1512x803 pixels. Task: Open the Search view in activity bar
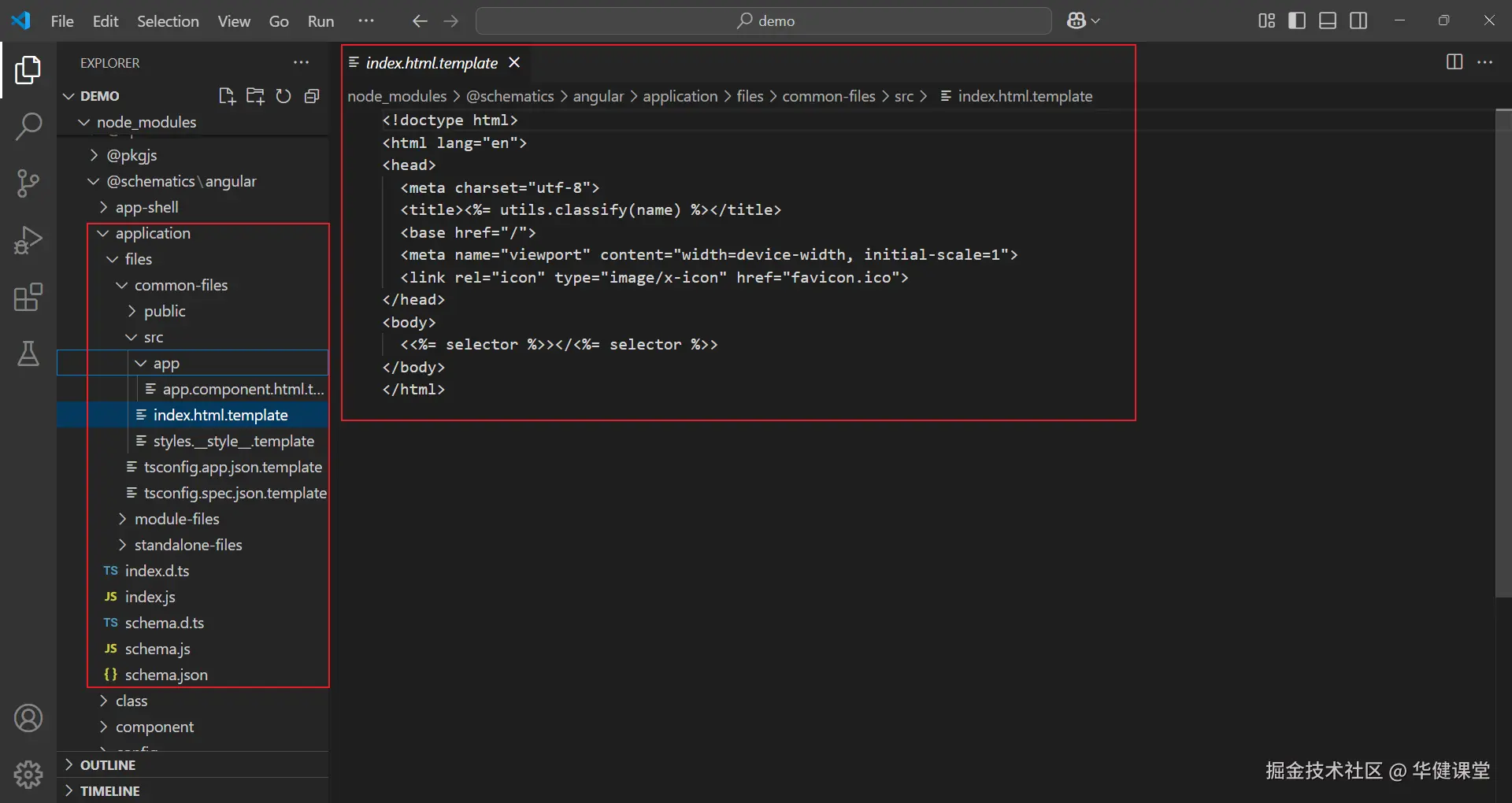pyautogui.click(x=28, y=126)
